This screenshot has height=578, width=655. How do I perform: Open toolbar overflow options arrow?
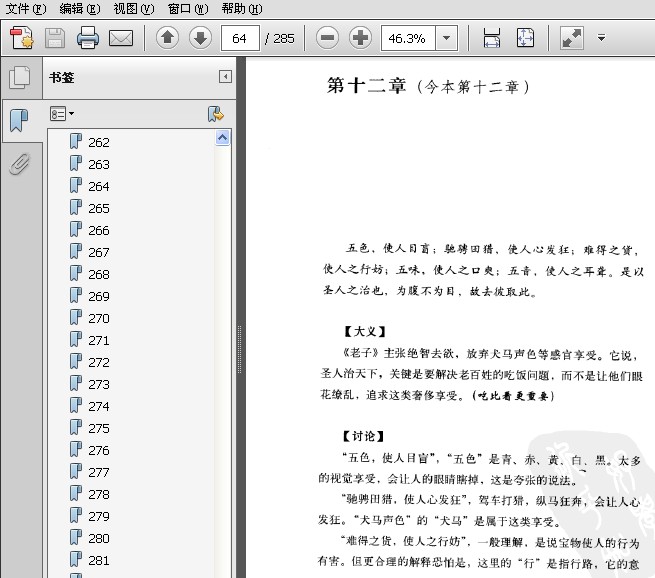(x=602, y=38)
